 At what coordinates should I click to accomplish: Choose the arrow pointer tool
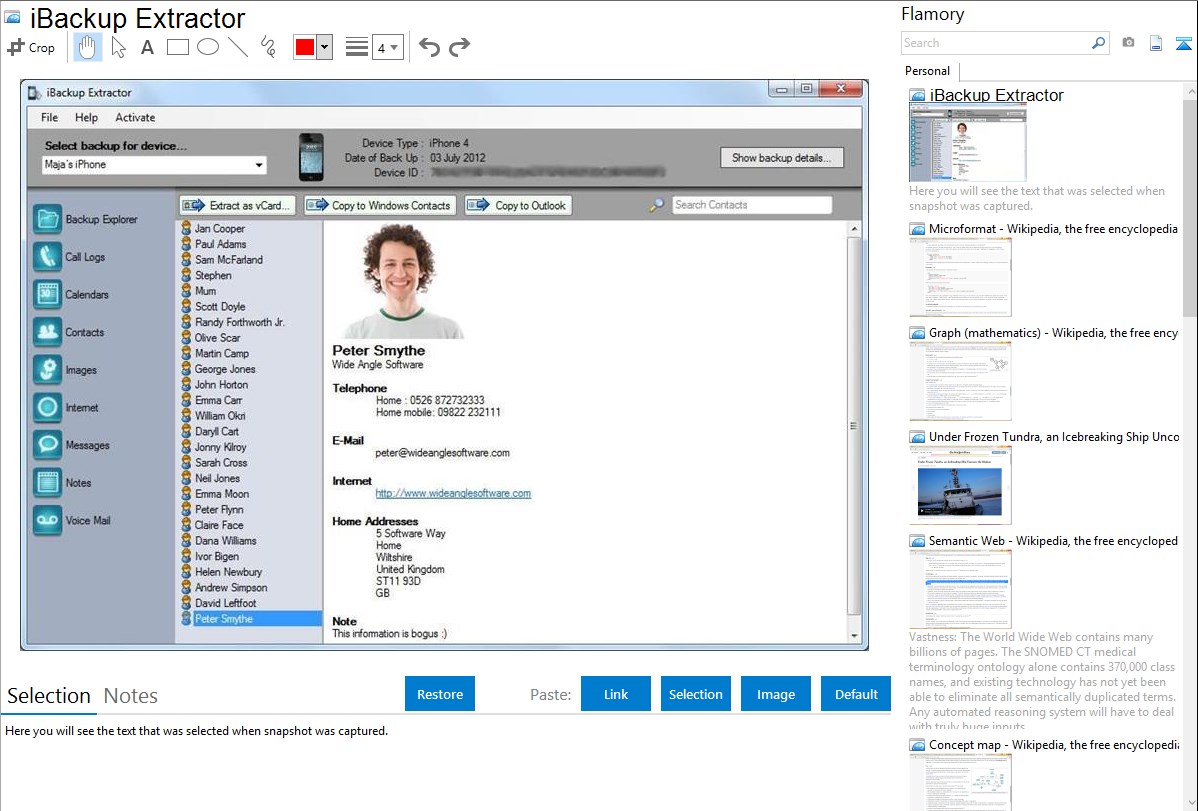pyautogui.click(x=118, y=47)
